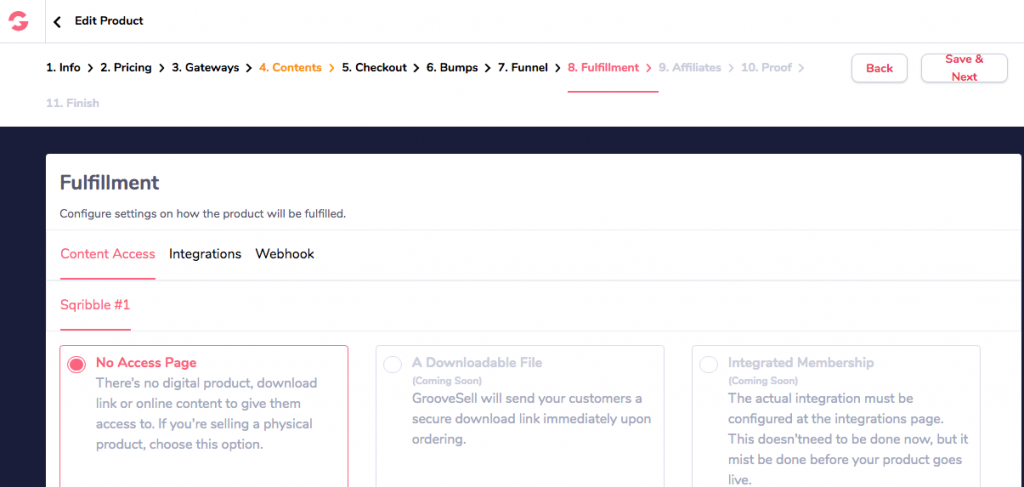The width and height of the screenshot is (1024, 487).
Task: Go to step 1. Info
Action: (x=63, y=68)
